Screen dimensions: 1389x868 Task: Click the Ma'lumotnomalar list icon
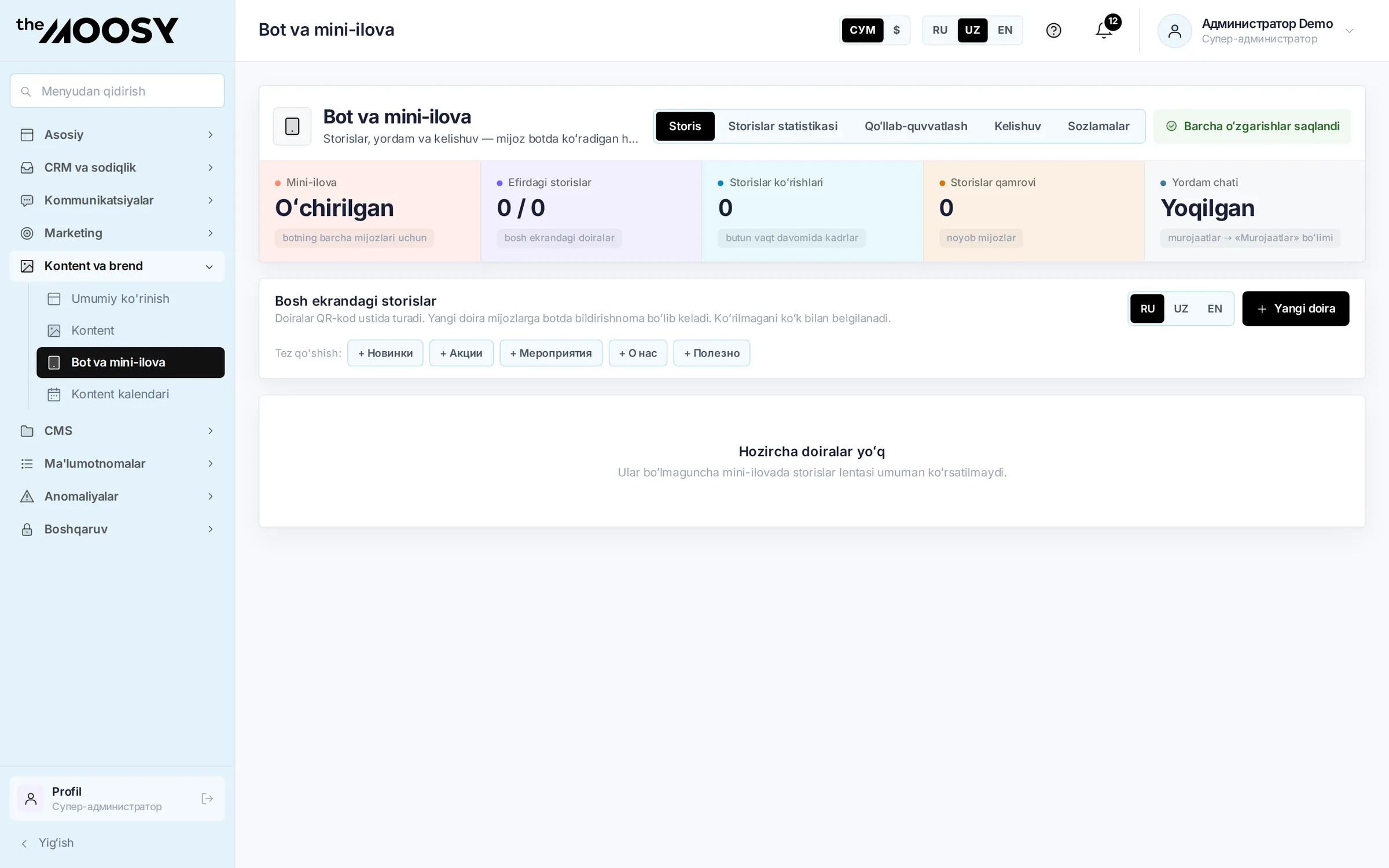click(x=27, y=464)
